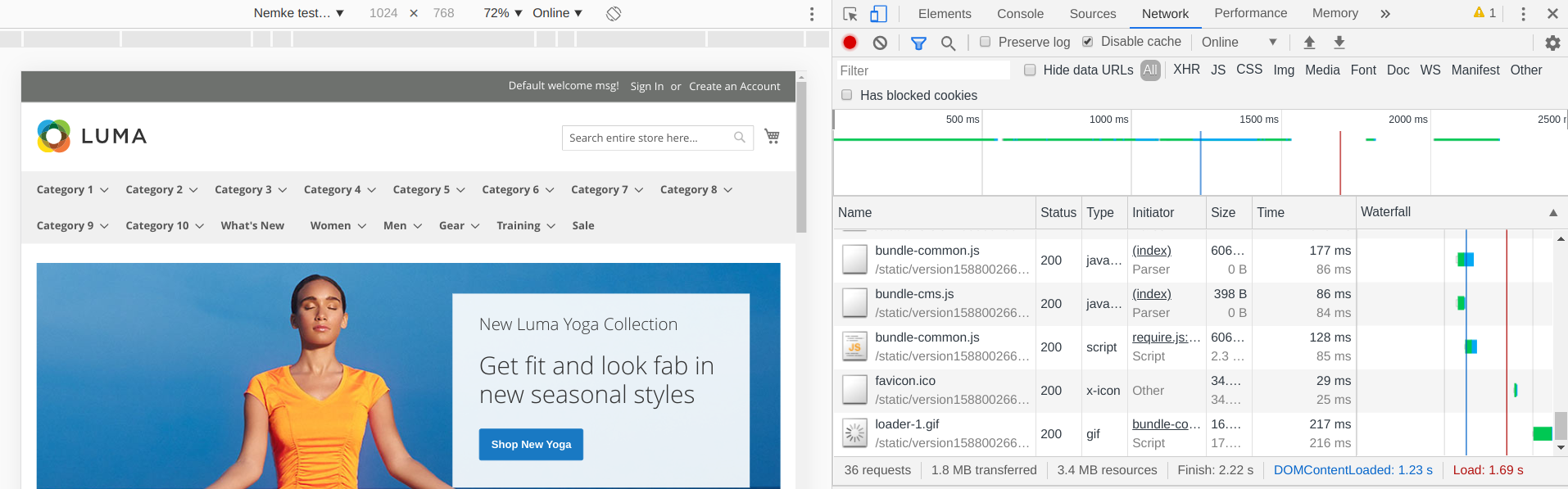Follow the Create an Account link
The width and height of the screenshot is (1568, 489).
[734, 86]
